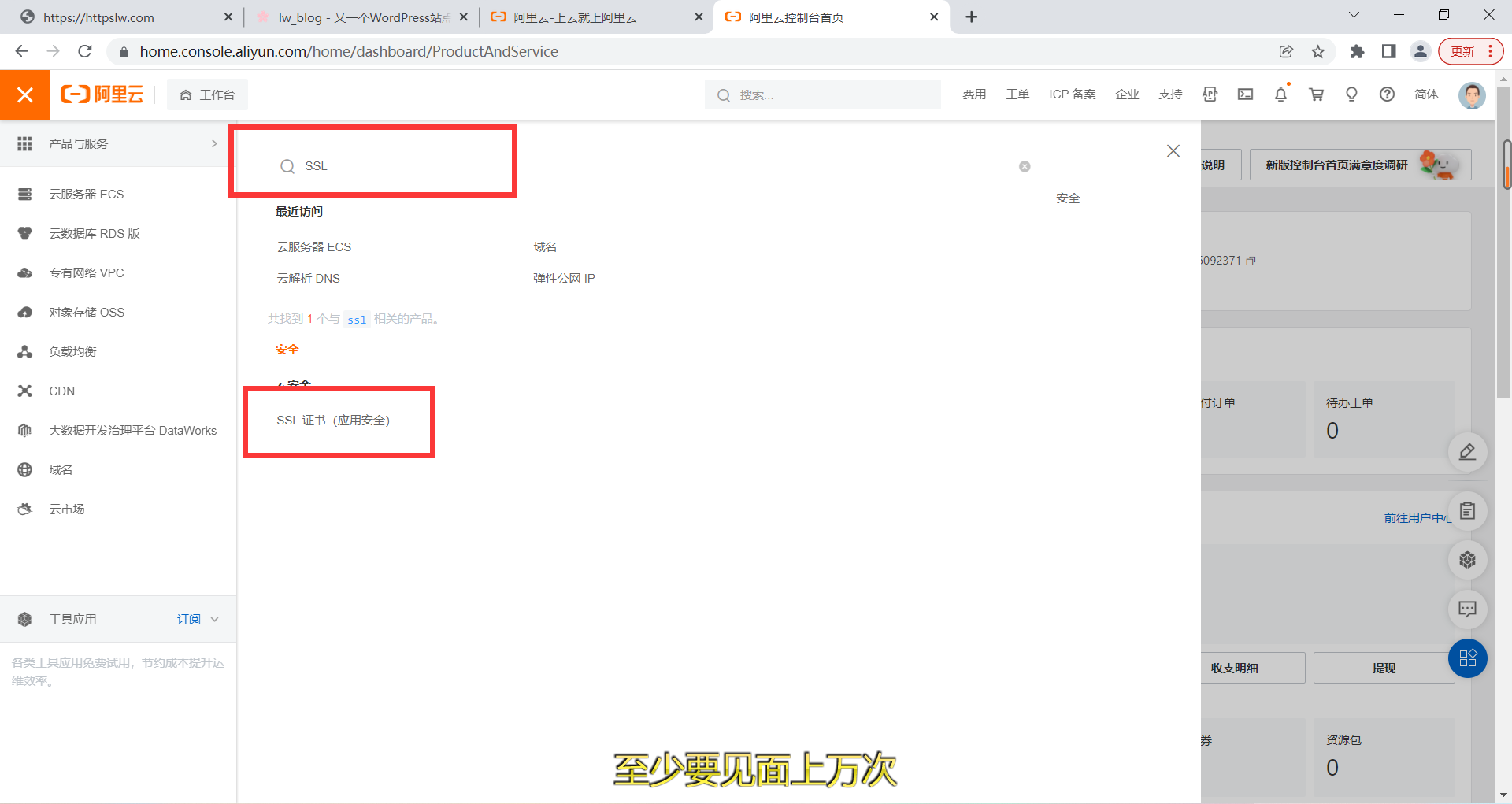Copy the account ID icon
Image resolution: width=1512 pixels, height=804 pixels.
tap(1251, 261)
